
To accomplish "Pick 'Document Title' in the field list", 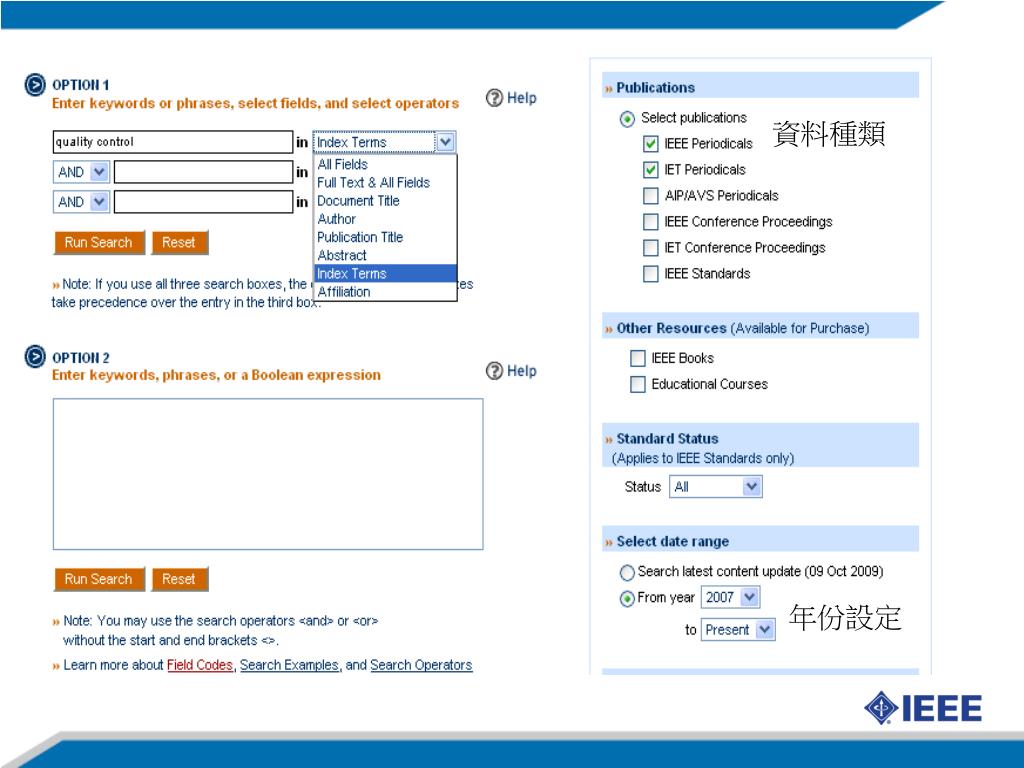I will [x=385, y=200].
